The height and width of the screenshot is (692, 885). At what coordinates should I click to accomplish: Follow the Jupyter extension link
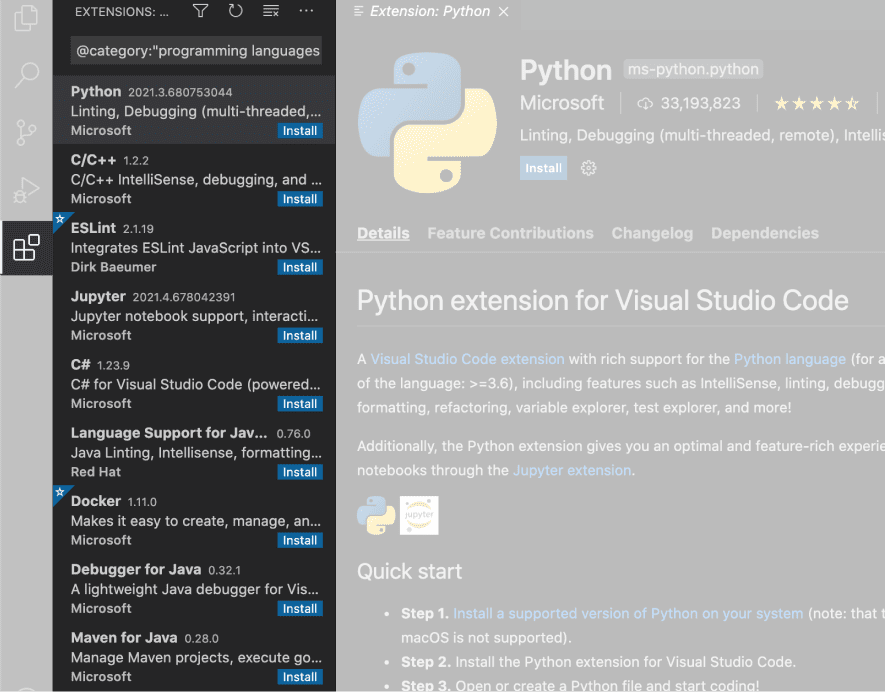(572, 470)
